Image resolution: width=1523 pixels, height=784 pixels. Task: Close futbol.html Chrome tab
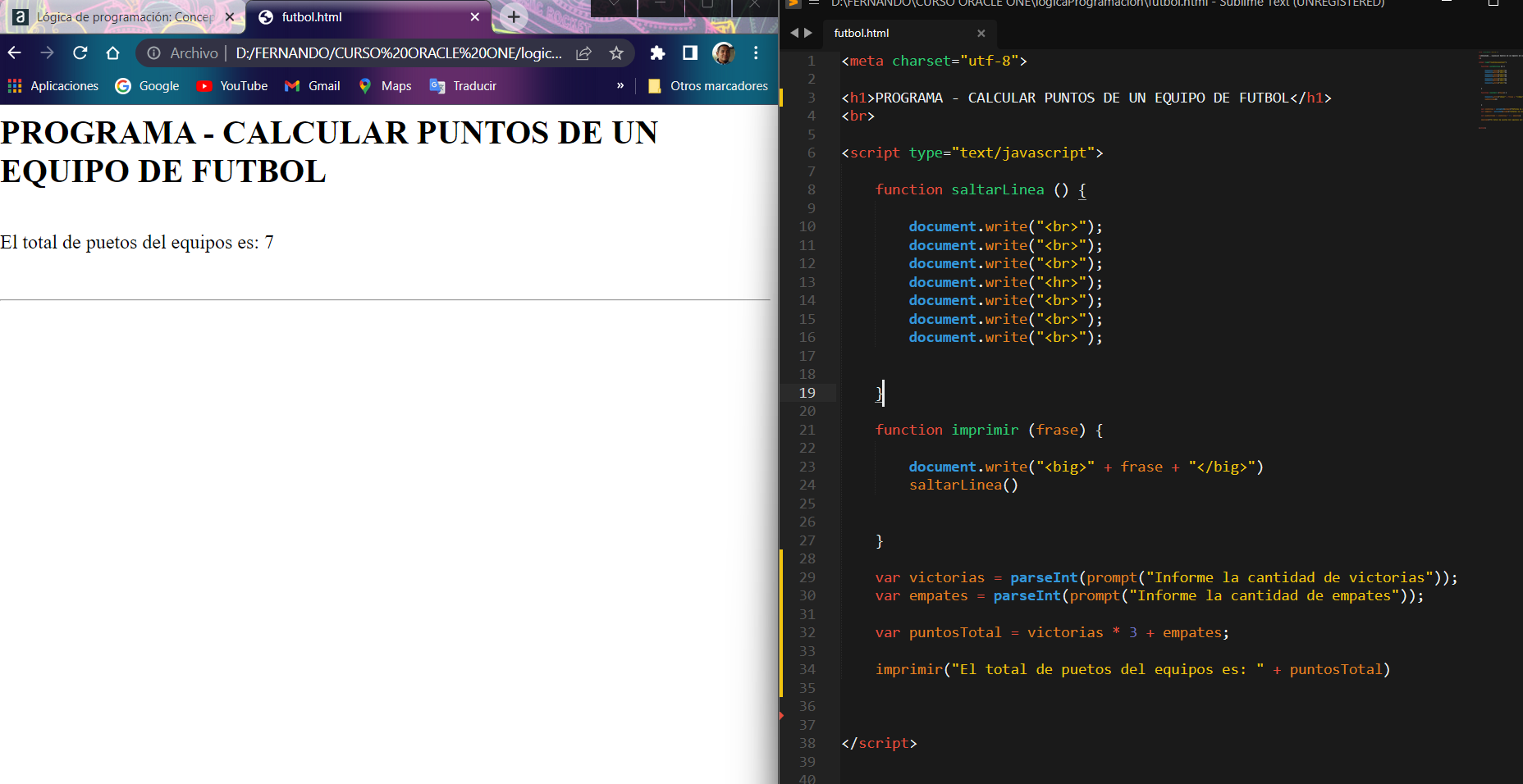(x=475, y=17)
